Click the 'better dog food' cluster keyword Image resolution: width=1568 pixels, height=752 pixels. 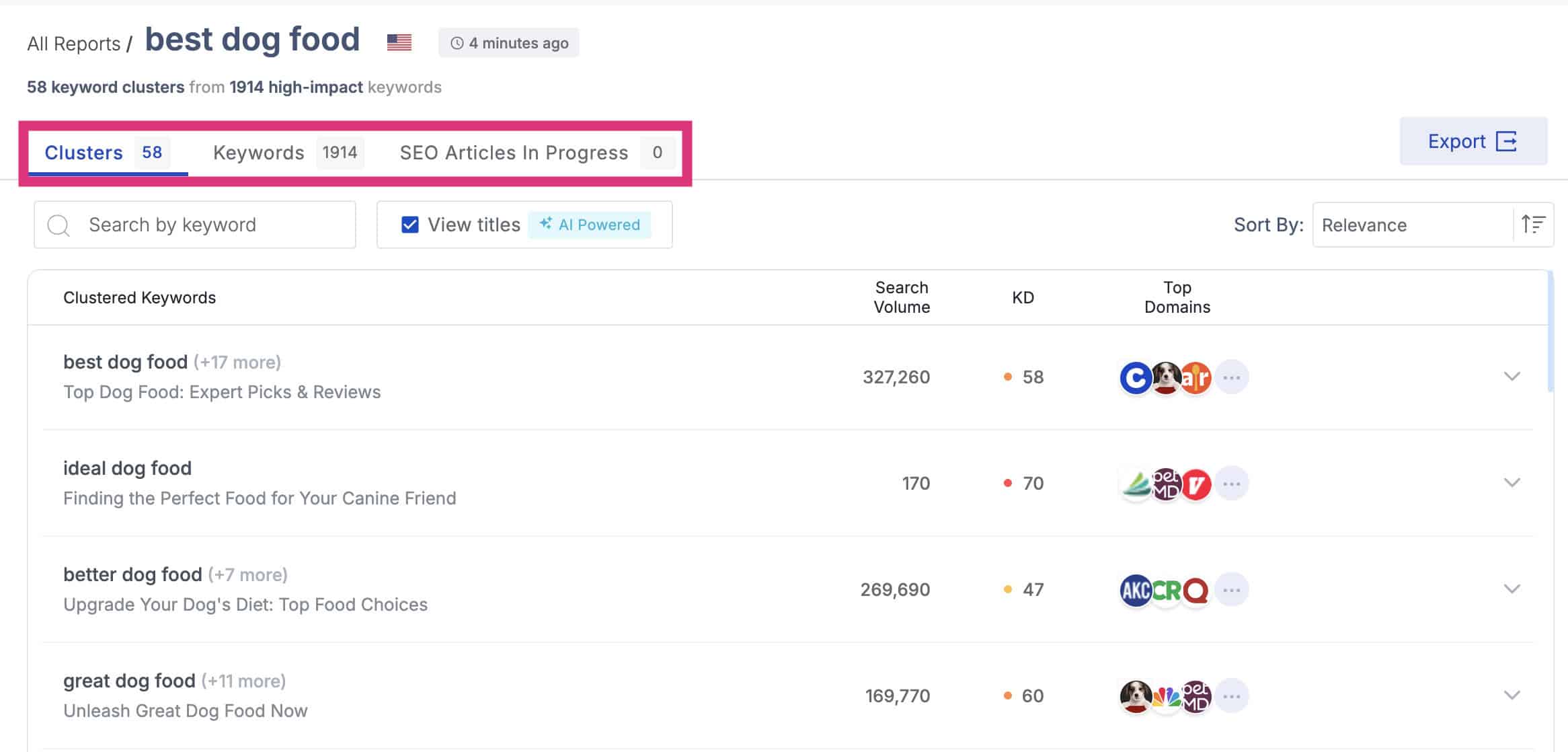132,574
